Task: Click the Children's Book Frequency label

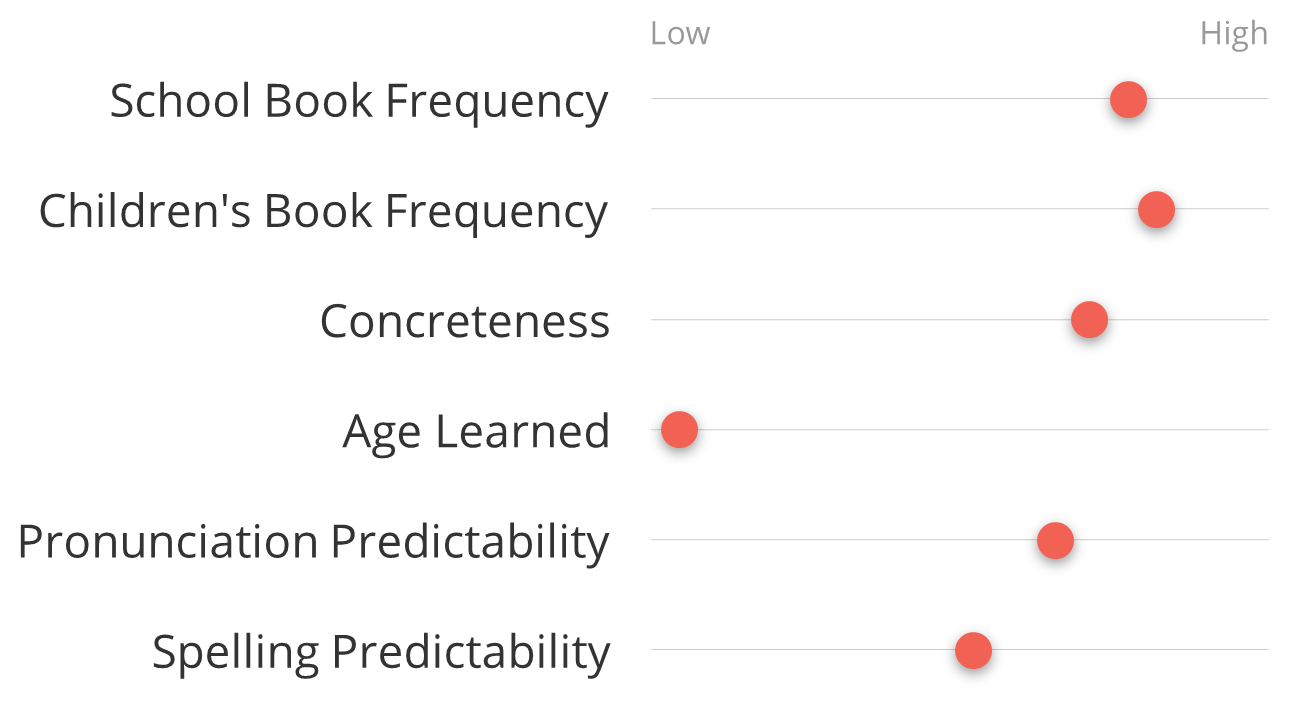Action: 323,211
